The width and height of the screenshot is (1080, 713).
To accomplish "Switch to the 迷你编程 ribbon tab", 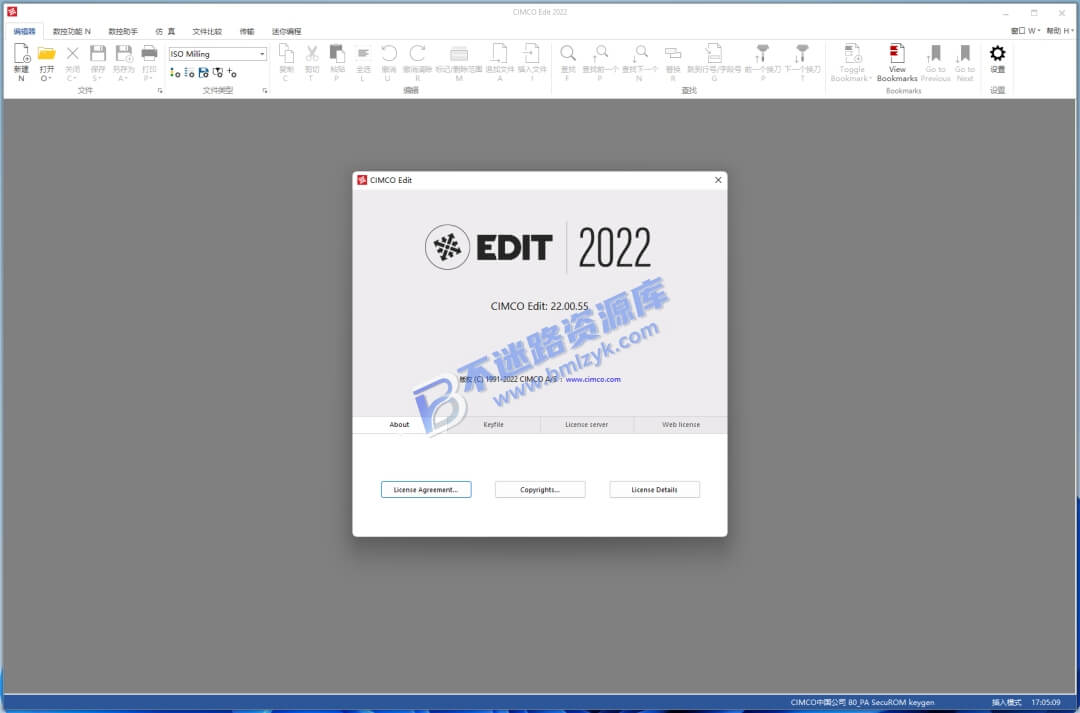I will coord(287,31).
